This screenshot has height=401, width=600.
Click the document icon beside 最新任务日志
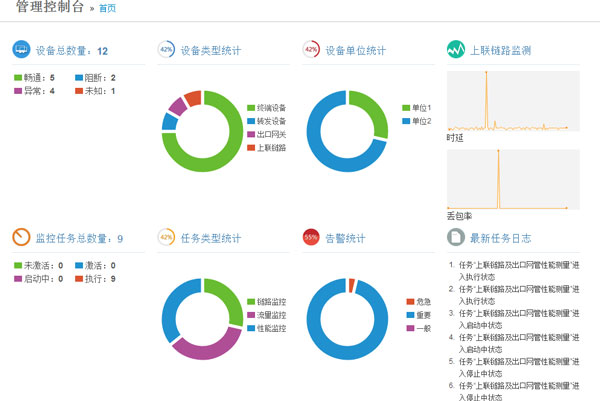[455, 238]
